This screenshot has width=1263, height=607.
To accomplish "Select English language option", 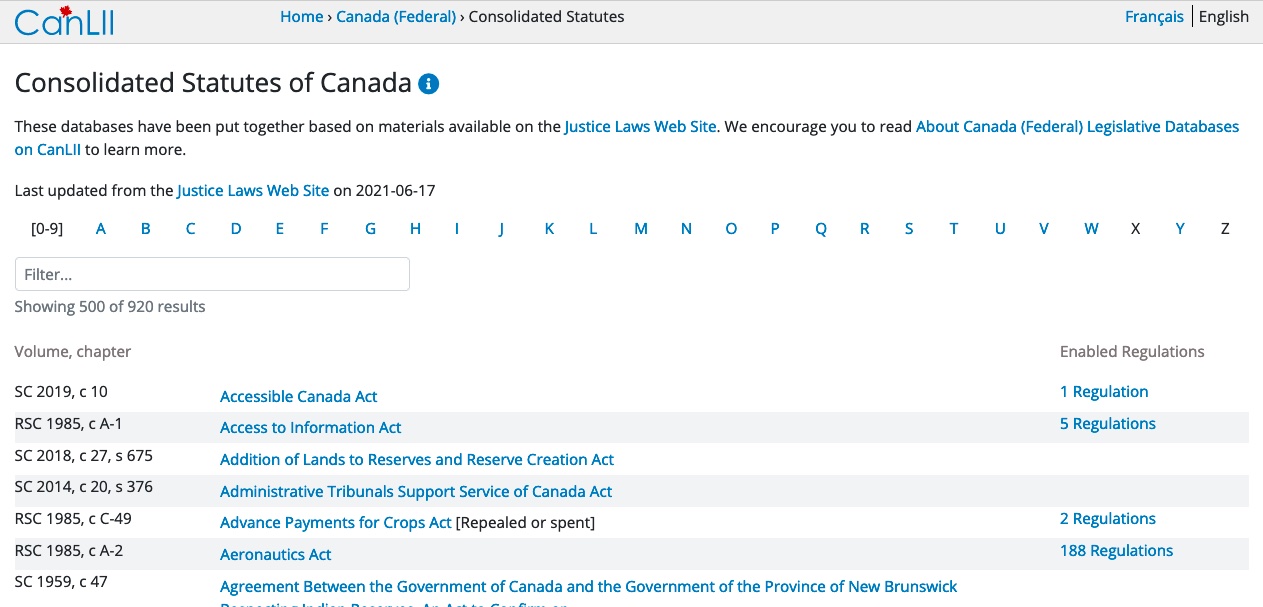I will tap(1224, 16).
